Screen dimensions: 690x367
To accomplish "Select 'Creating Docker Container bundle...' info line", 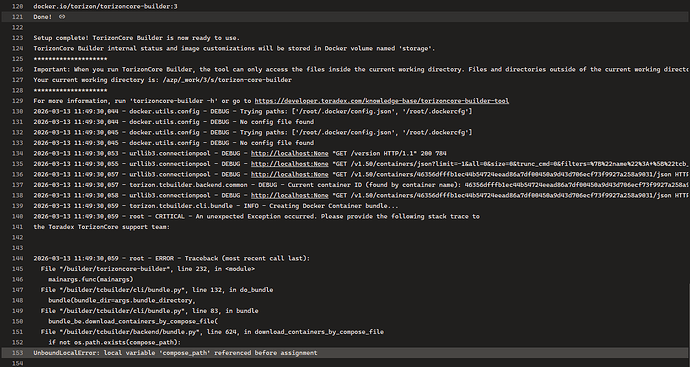I will point(216,206).
